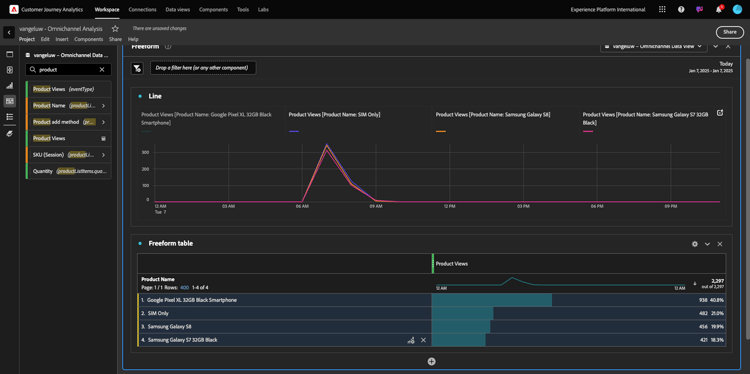Select the Components icon in left rail

10,101
